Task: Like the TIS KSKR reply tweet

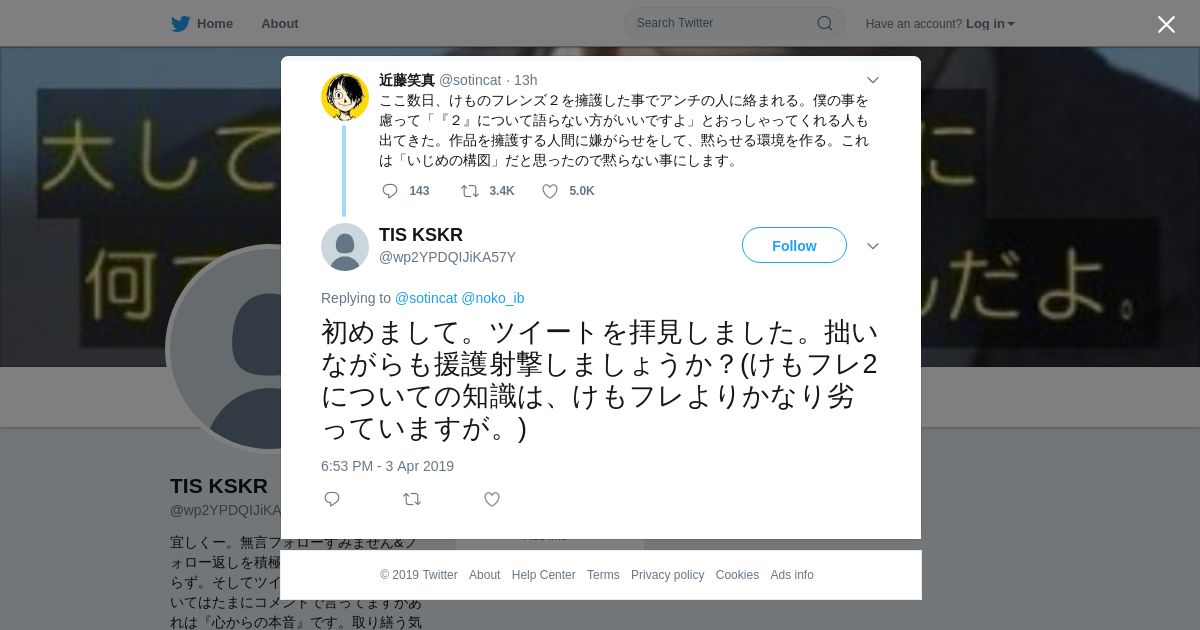Action: (492, 499)
